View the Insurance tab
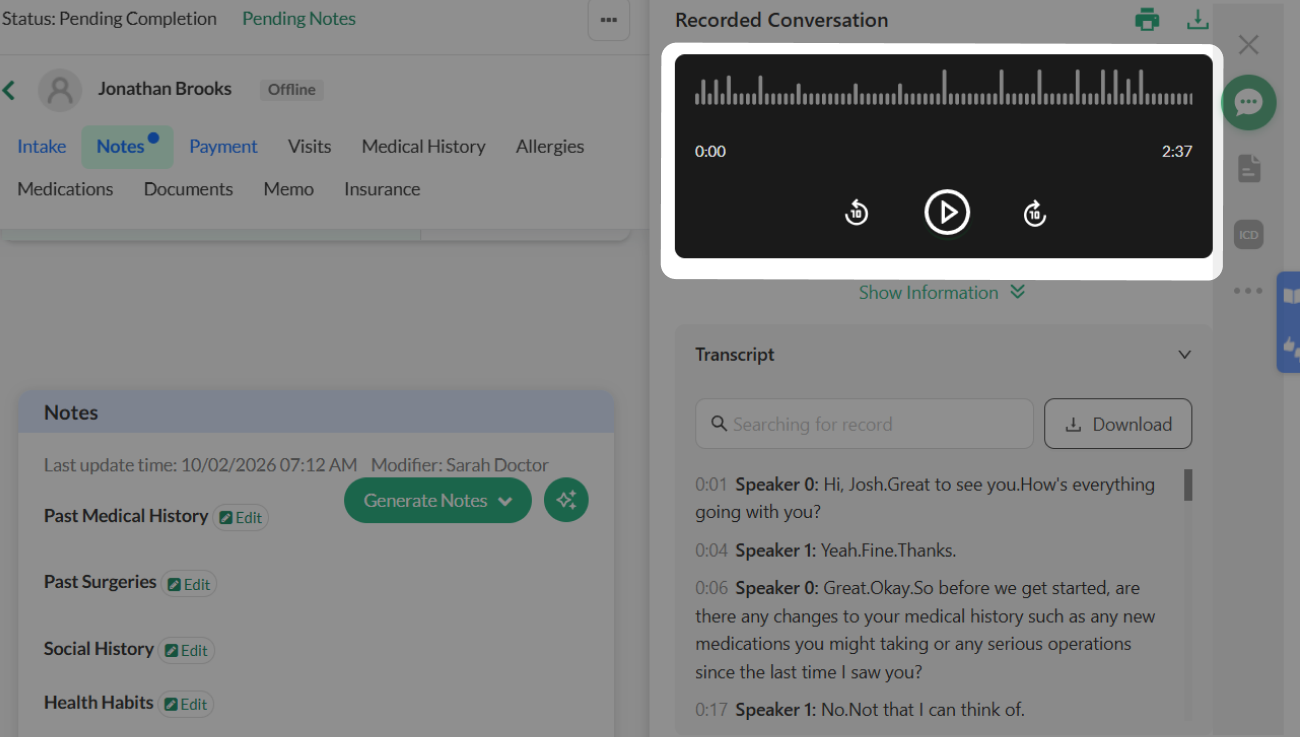Screen dimensions: 1300x737 382,189
